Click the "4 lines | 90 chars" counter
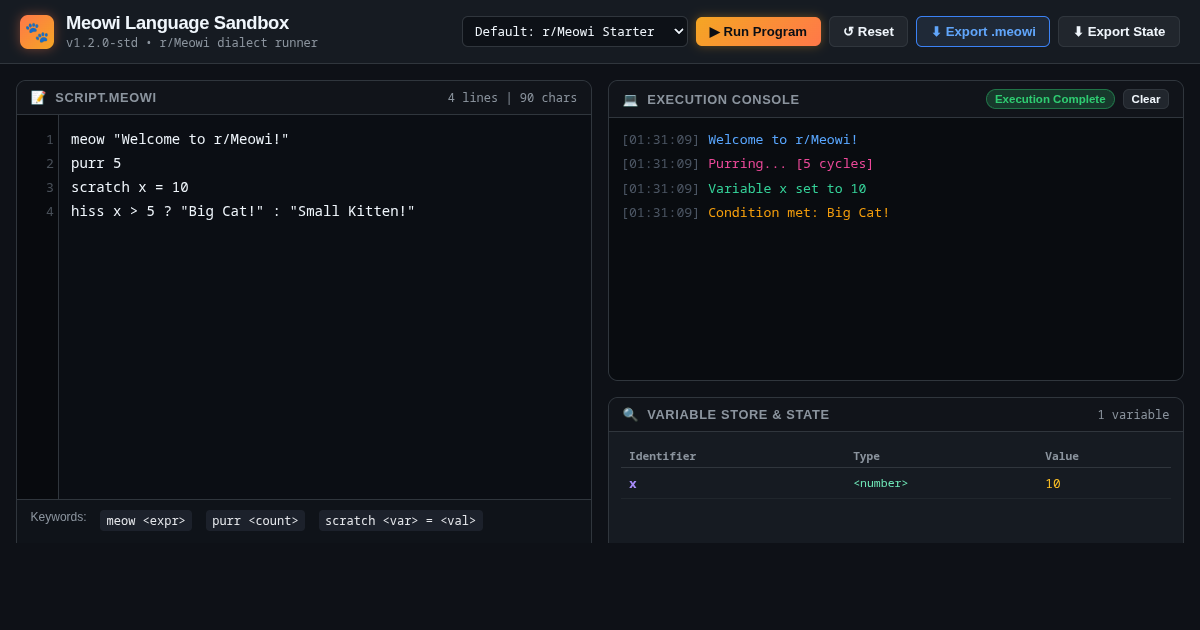Screen dimensions: 1200x630 tap(512, 97)
